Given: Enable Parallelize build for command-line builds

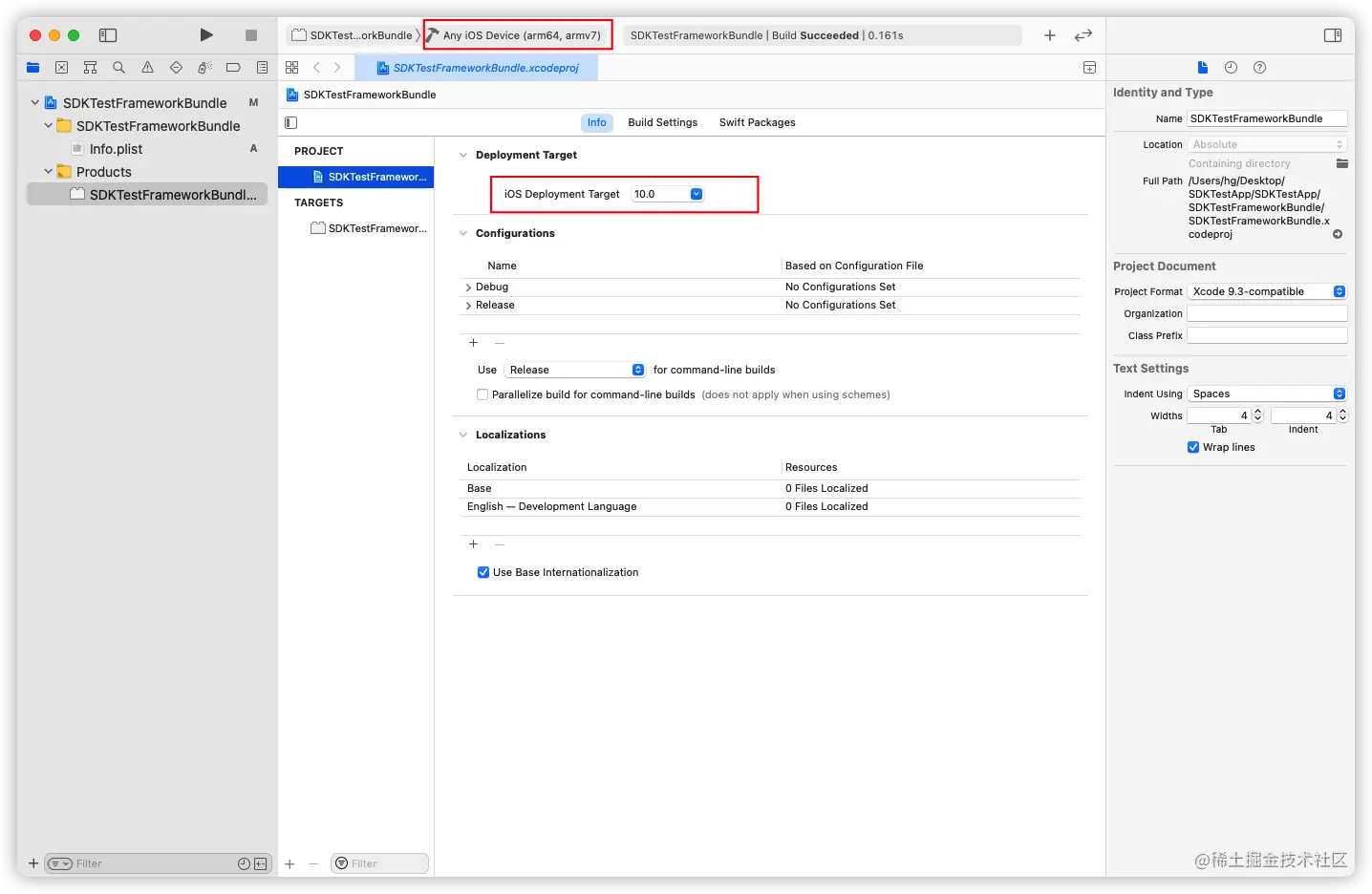Looking at the screenshot, I should (x=482, y=394).
